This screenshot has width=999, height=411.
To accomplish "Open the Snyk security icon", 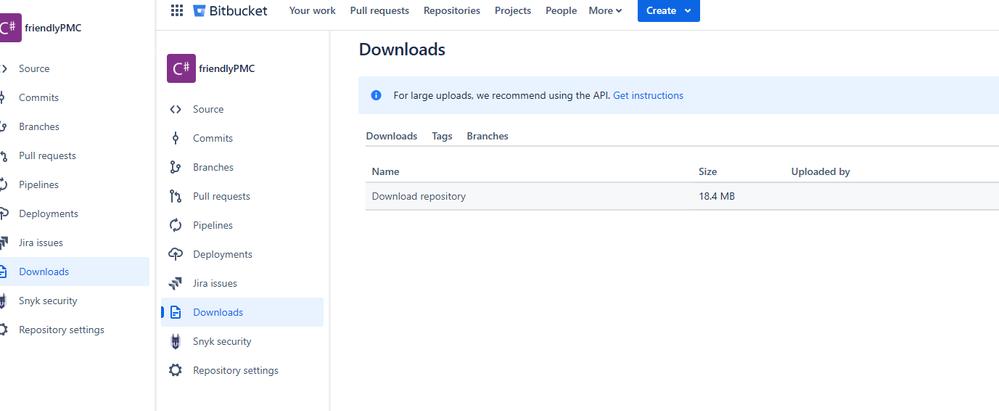I will point(175,342).
